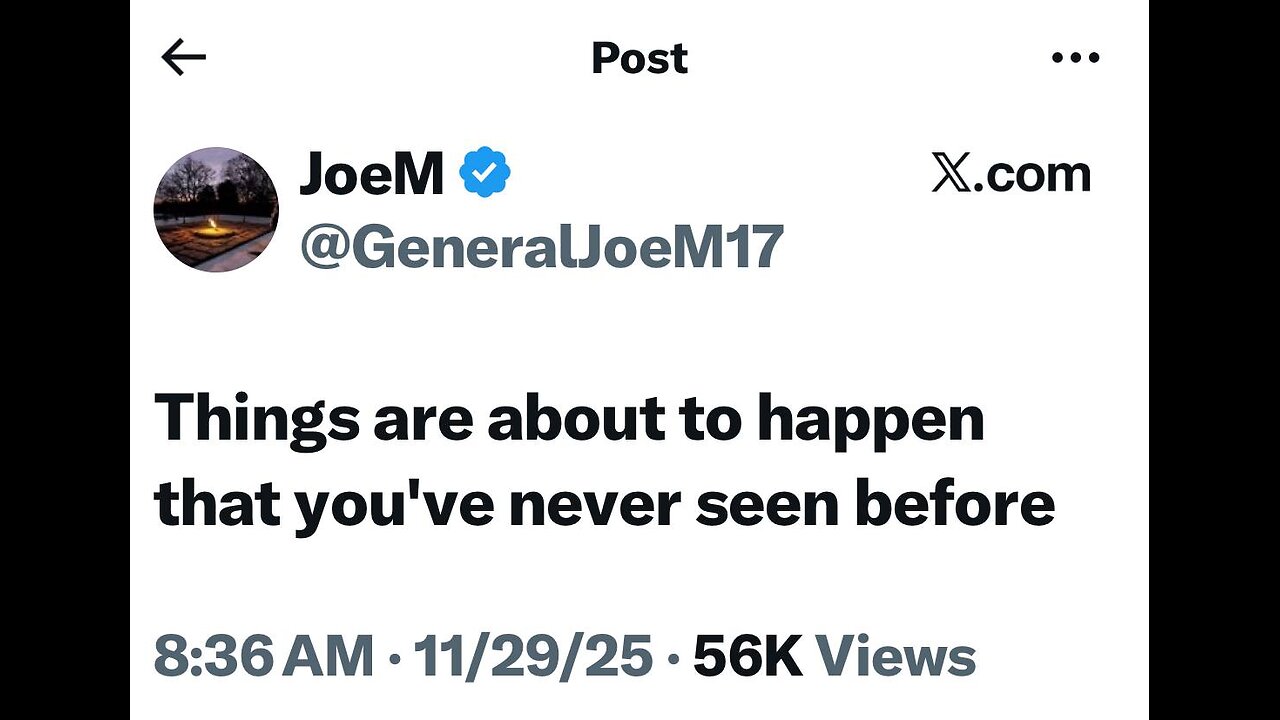Click the word "Things" in the post
The height and width of the screenshot is (720, 1280).
point(256,421)
